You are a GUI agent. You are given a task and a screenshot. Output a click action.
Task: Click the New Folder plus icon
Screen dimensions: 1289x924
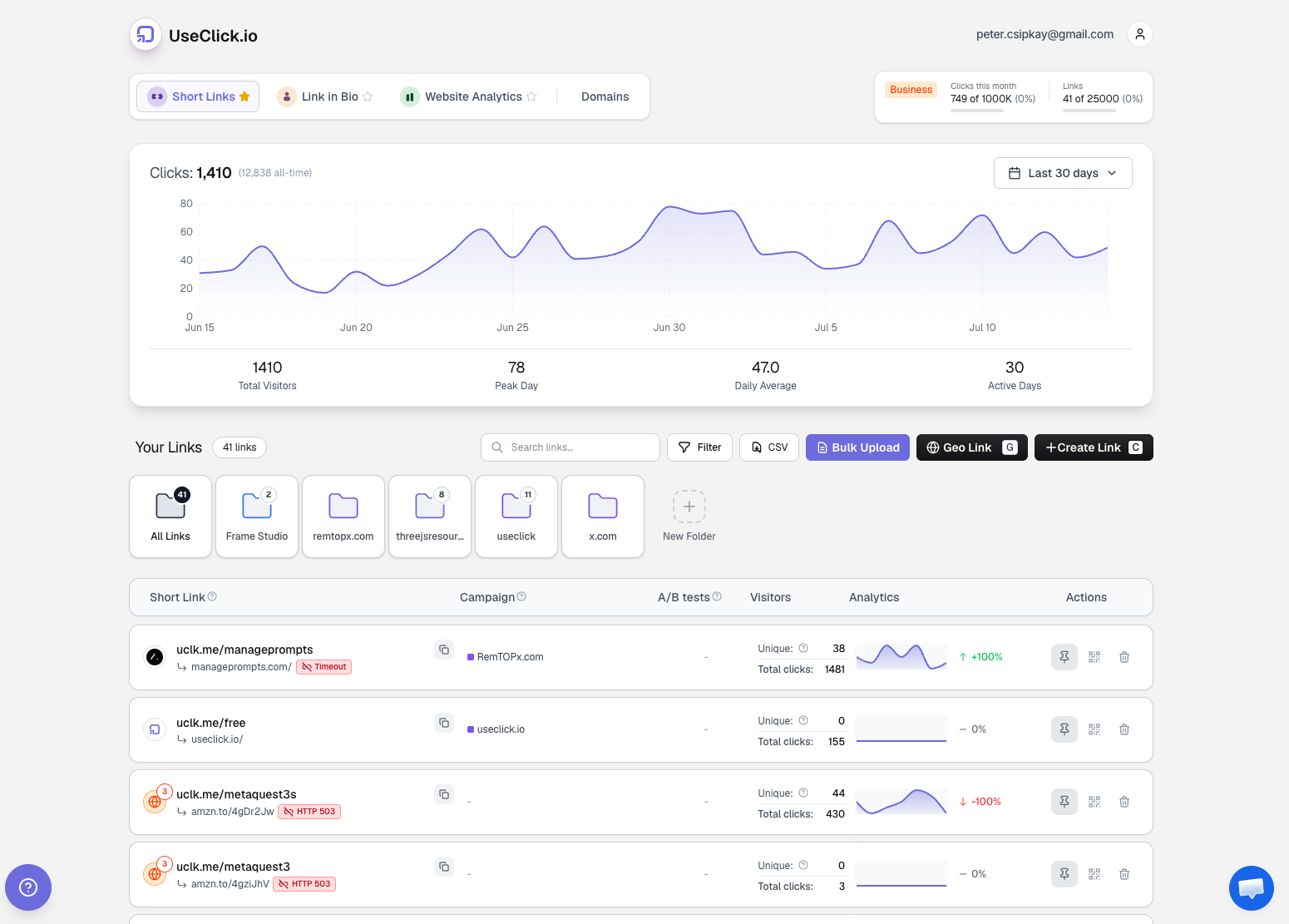689,506
